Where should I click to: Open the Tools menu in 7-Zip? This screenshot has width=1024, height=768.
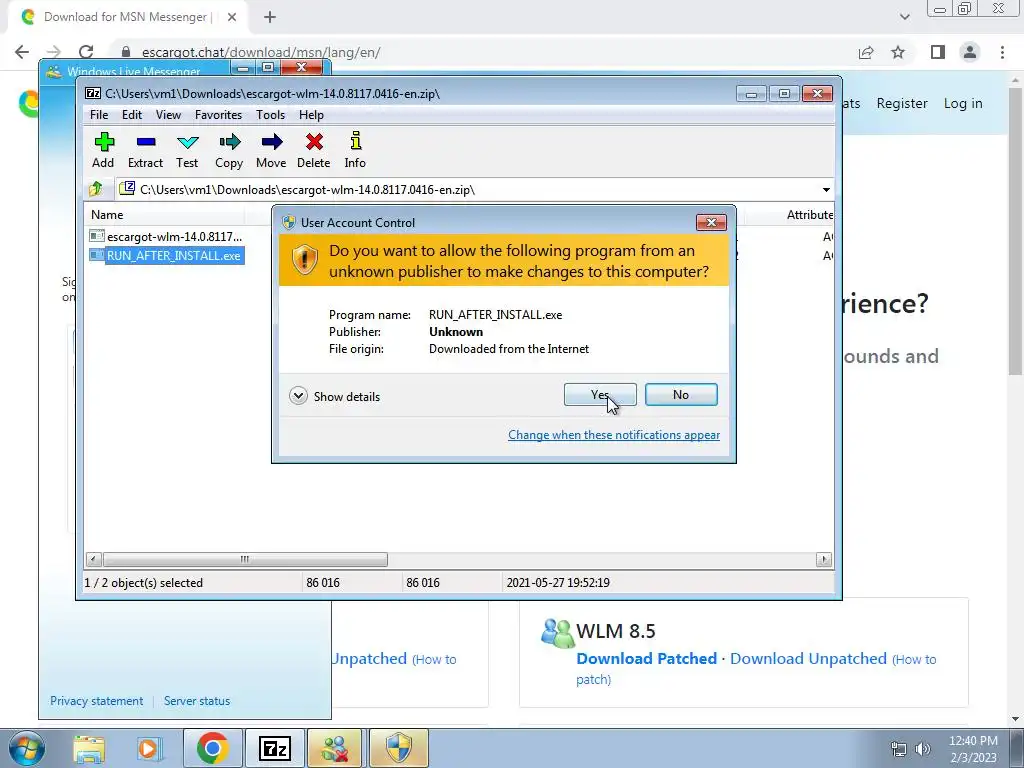tap(270, 115)
